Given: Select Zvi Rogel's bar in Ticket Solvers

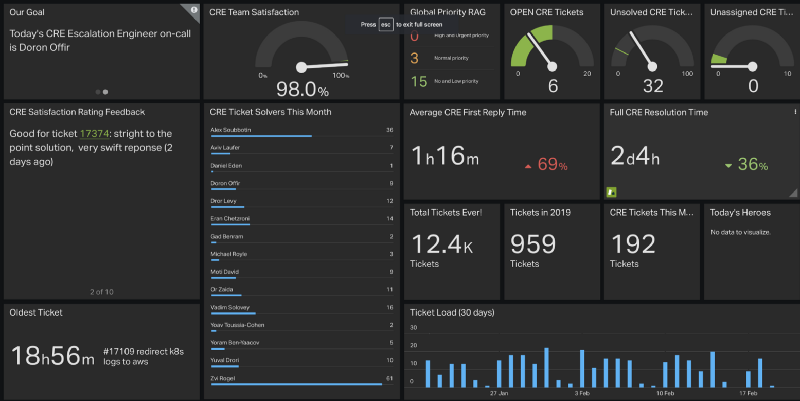Looking at the screenshot, I should pos(296,385).
